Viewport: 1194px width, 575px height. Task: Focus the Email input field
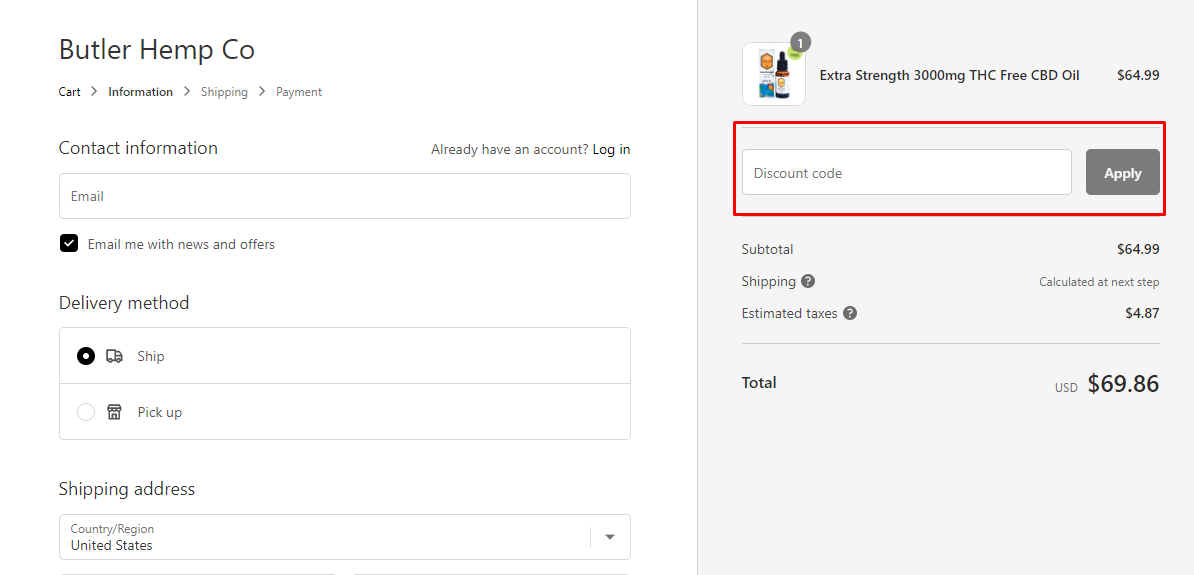(344, 196)
